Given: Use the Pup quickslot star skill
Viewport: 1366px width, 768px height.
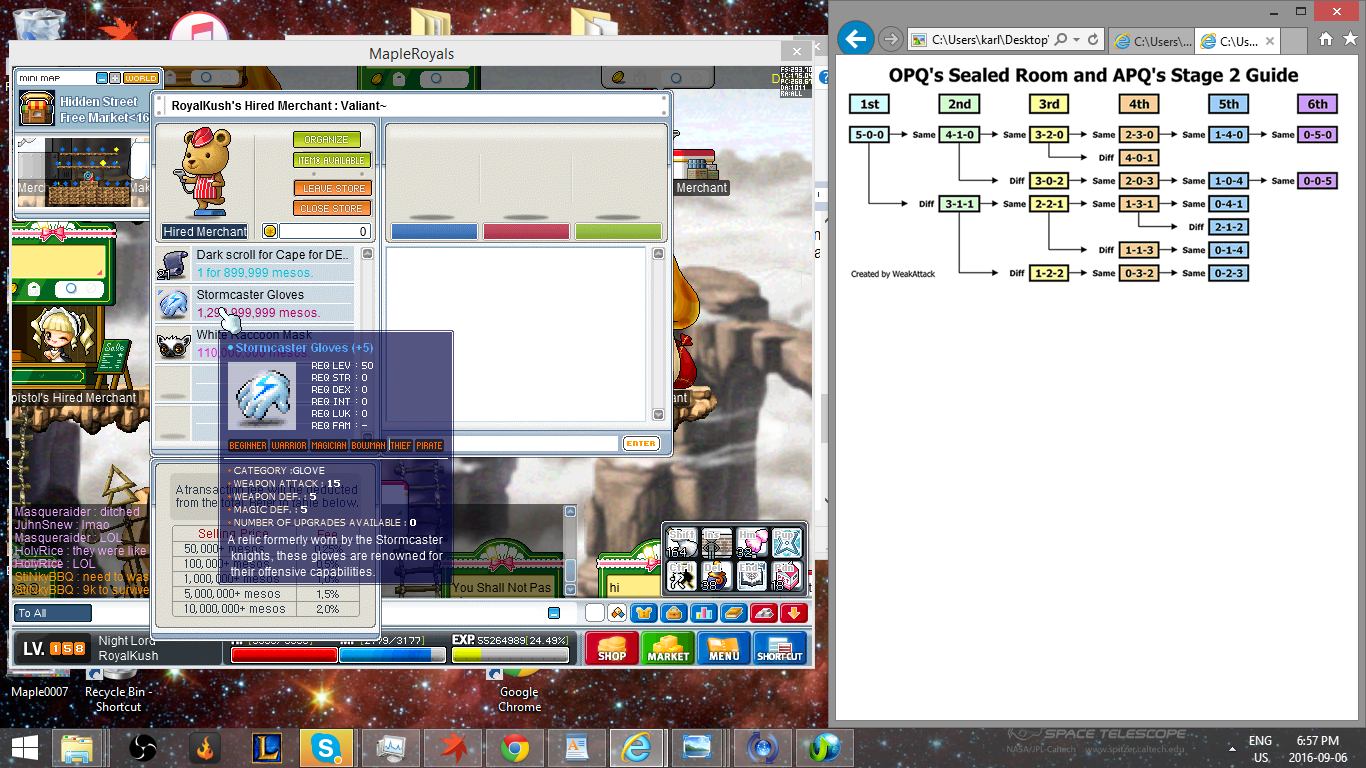Looking at the screenshot, I should [x=786, y=541].
